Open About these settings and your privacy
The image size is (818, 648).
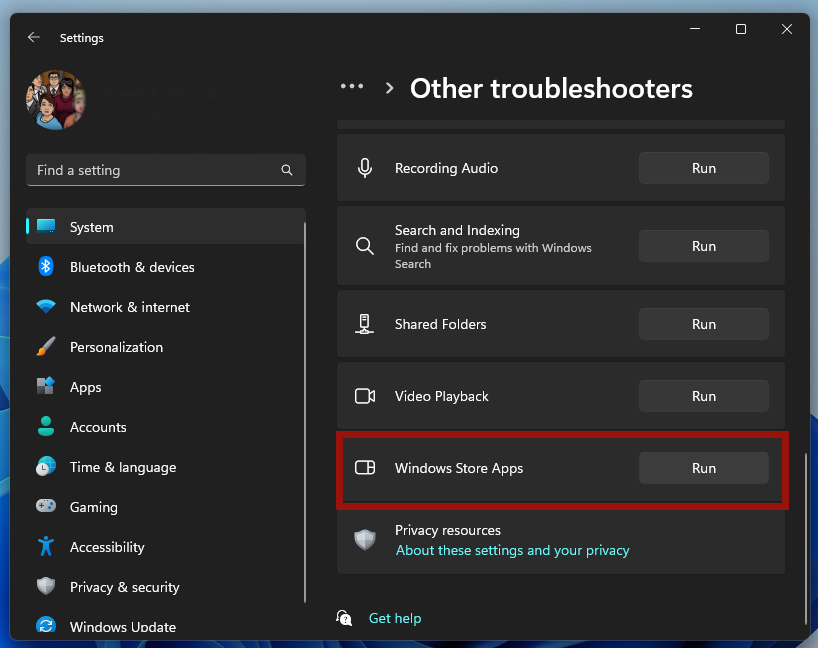pyautogui.click(x=512, y=550)
